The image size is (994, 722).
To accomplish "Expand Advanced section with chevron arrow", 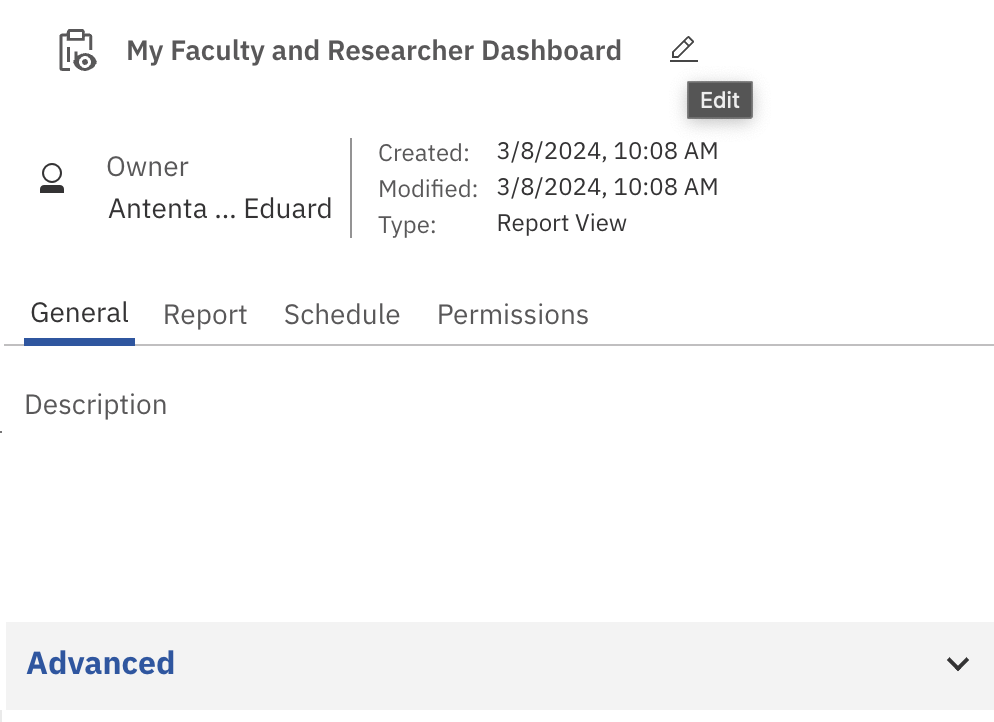I will pyautogui.click(x=957, y=664).
